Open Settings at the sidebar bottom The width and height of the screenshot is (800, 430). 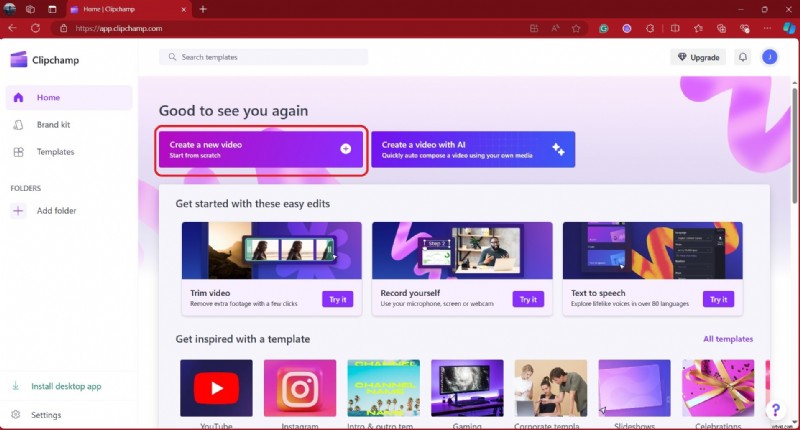46,415
